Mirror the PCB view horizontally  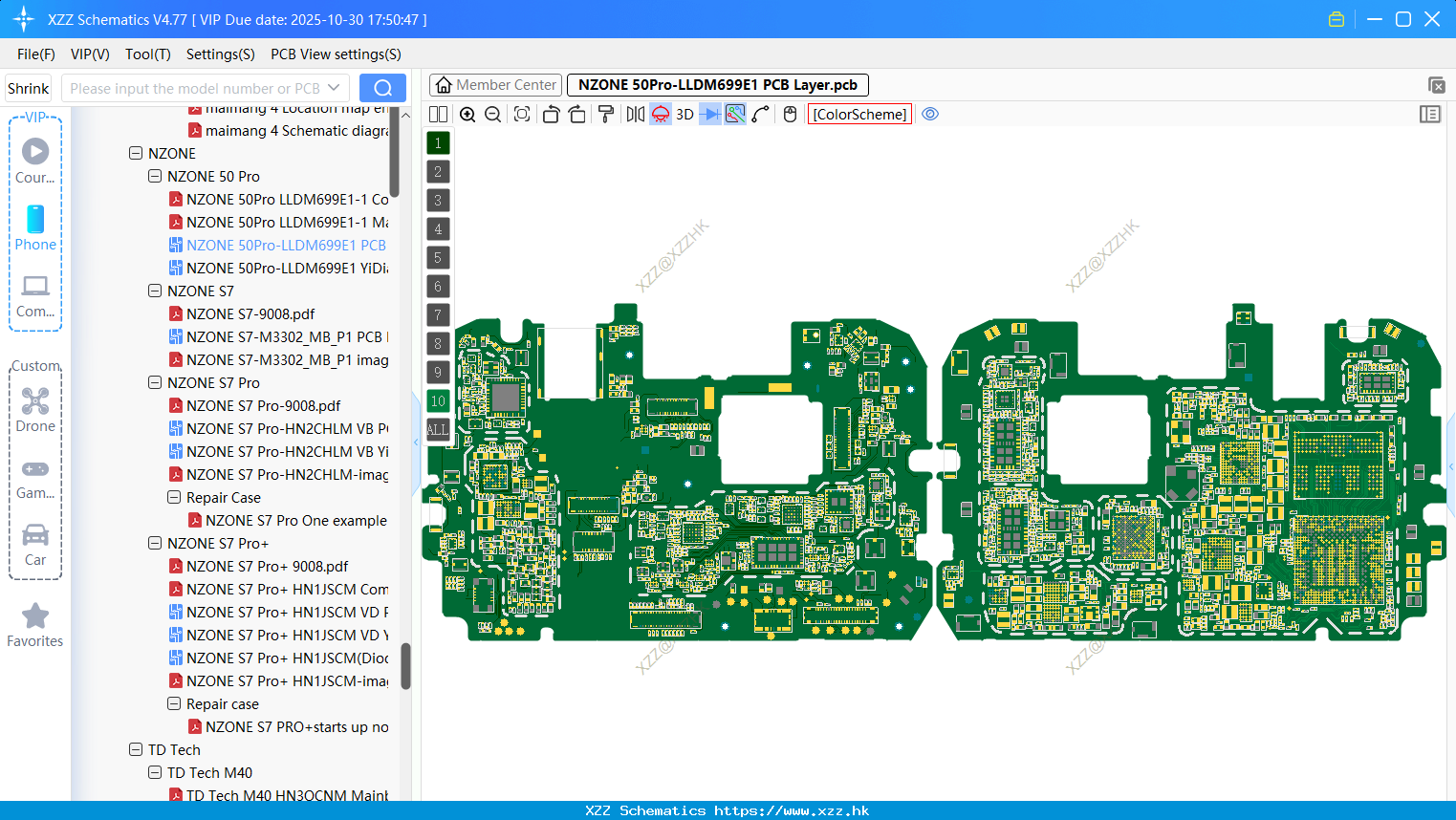[636, 114]
